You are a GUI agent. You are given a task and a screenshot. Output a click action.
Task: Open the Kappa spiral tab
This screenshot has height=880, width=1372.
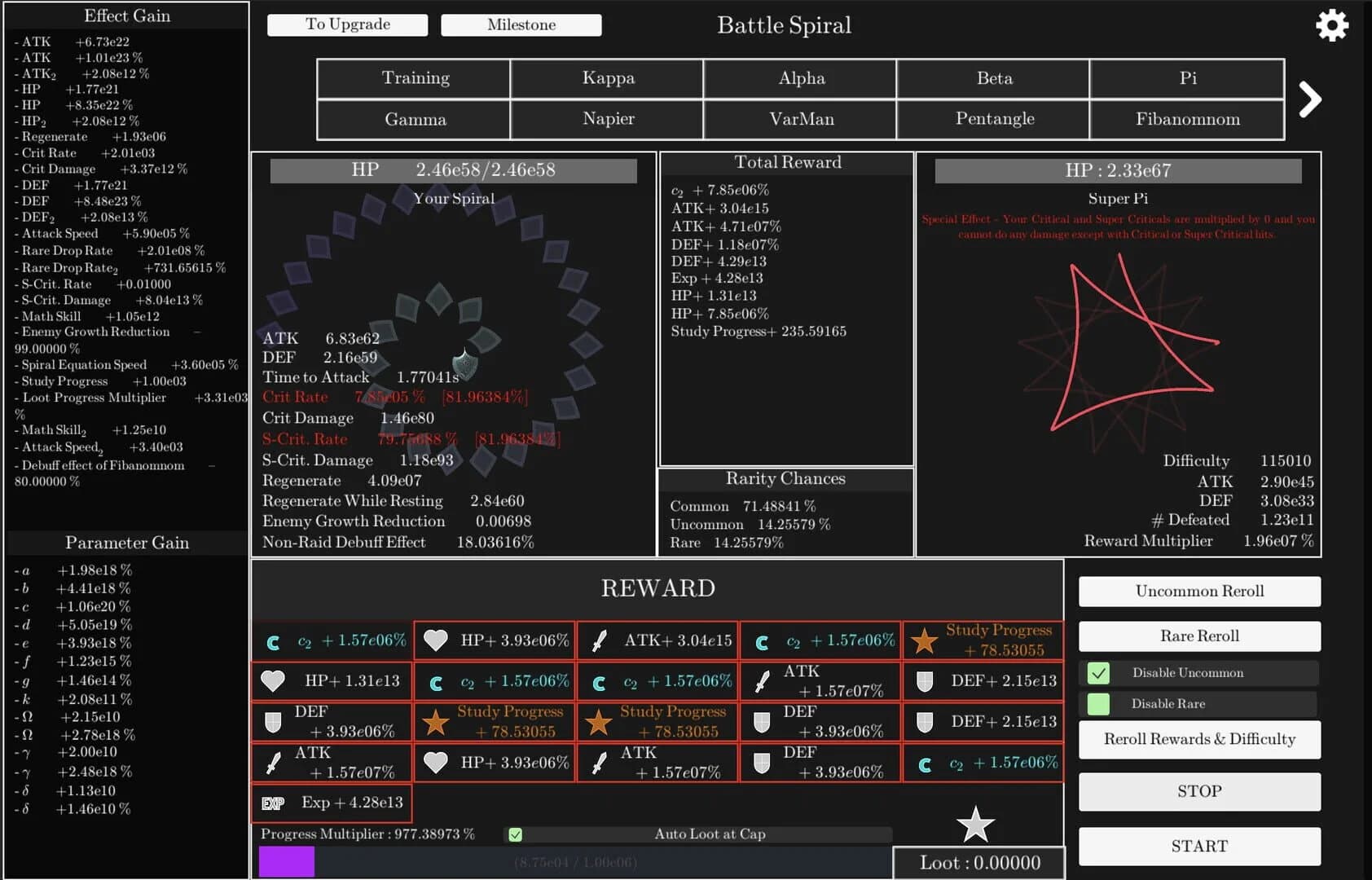pyautogui.click(x=607, y=78)
